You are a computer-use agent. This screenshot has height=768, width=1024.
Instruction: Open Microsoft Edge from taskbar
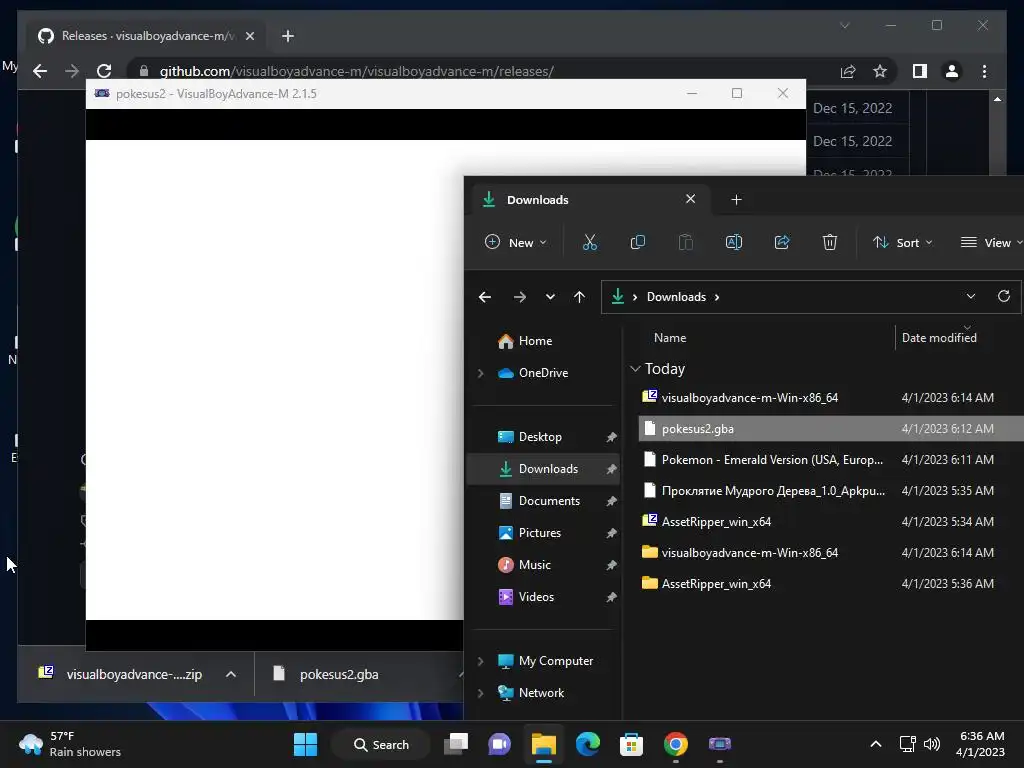coord(588,744)
